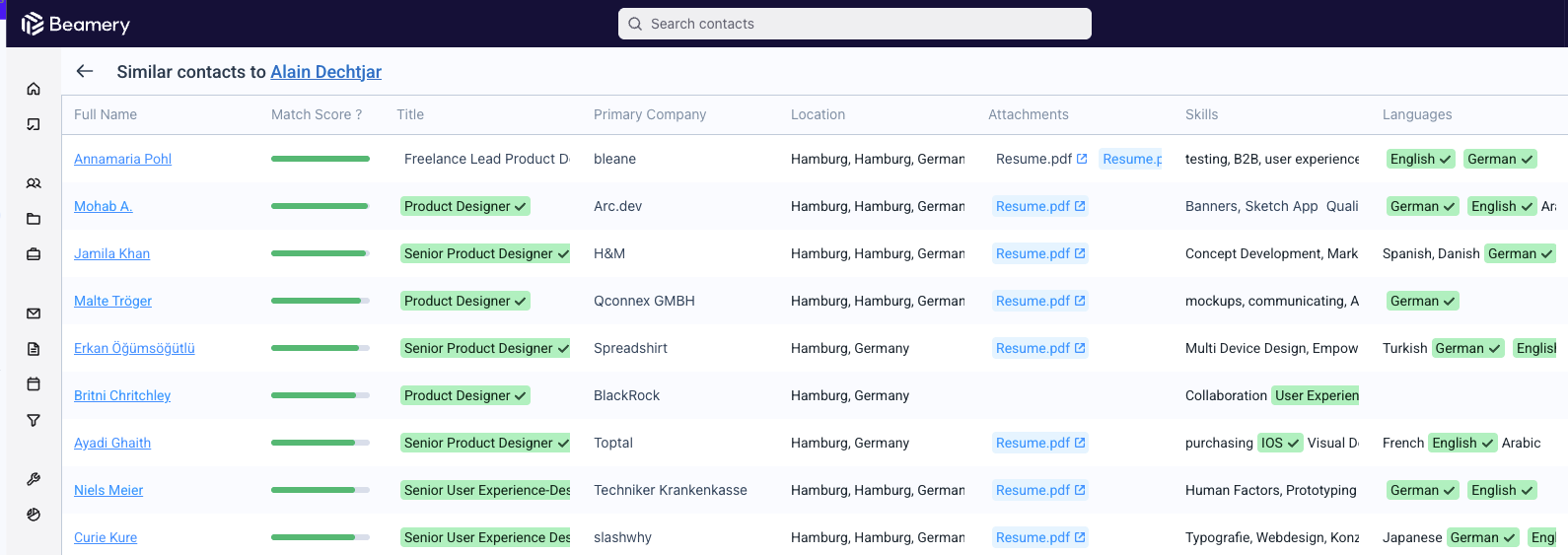Click Malte Tröger's Product Designer tag

tap(465, 301)
